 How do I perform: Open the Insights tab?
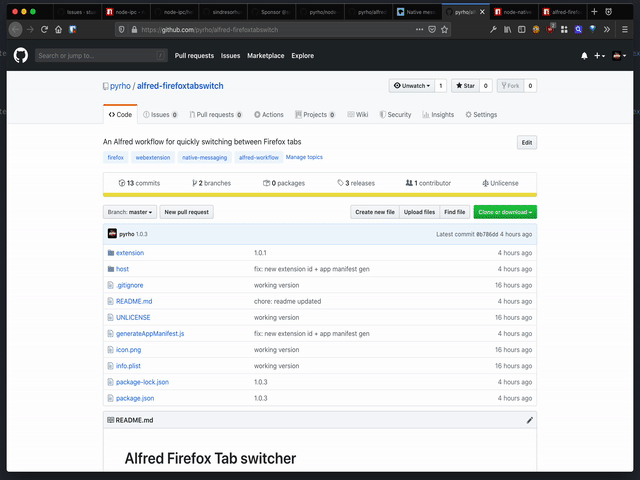pos(438,115)
